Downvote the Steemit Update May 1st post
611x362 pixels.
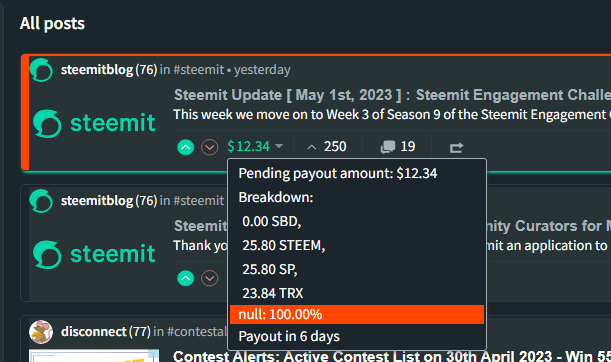210,147
